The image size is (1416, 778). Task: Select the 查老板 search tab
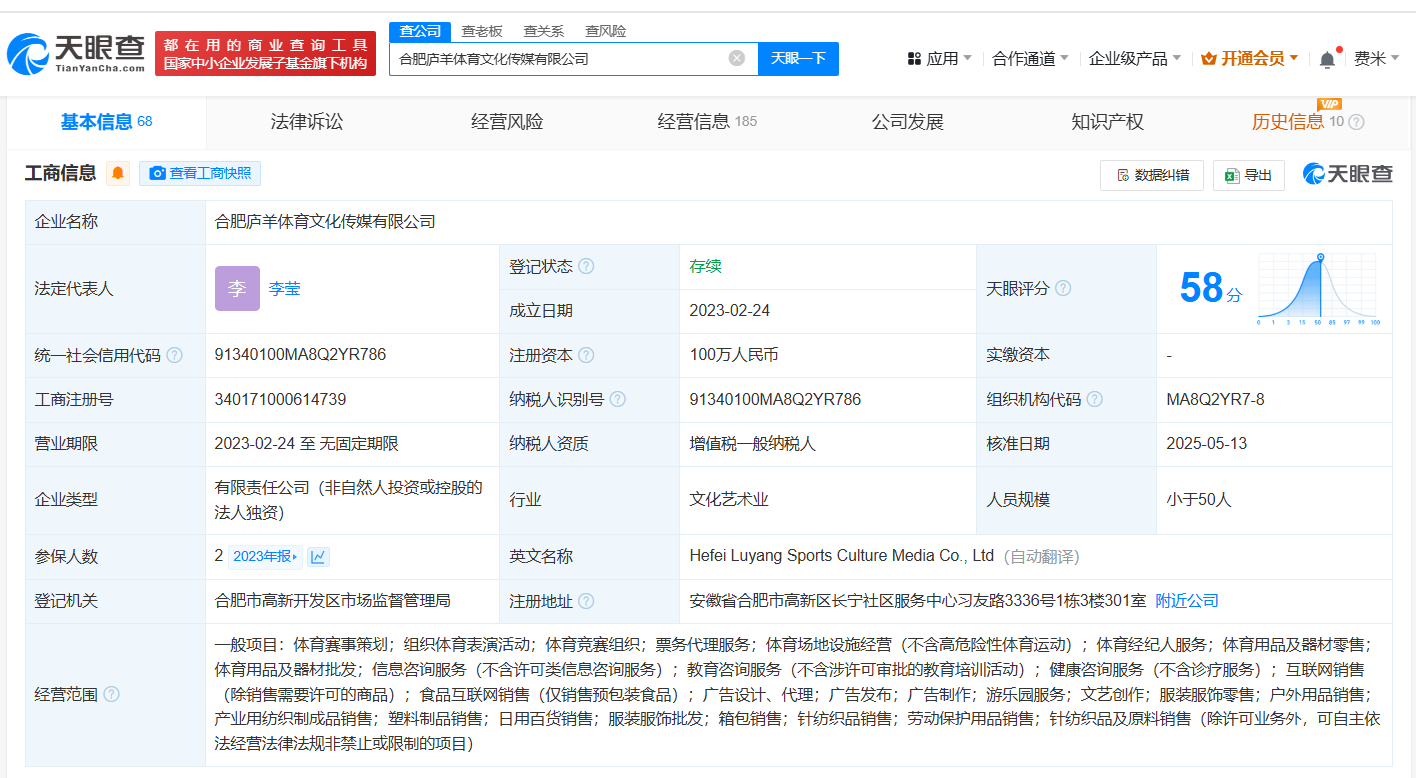point(482,31)
